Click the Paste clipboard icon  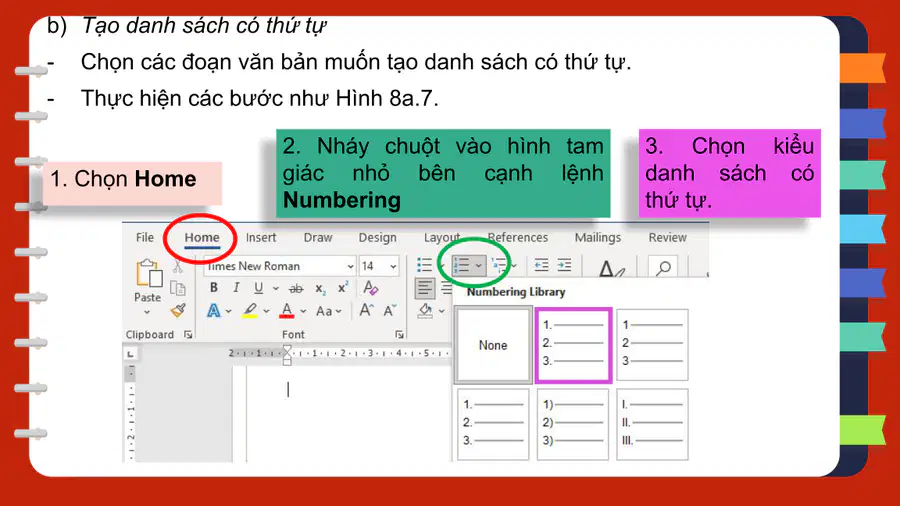click(x=148, y=274)
